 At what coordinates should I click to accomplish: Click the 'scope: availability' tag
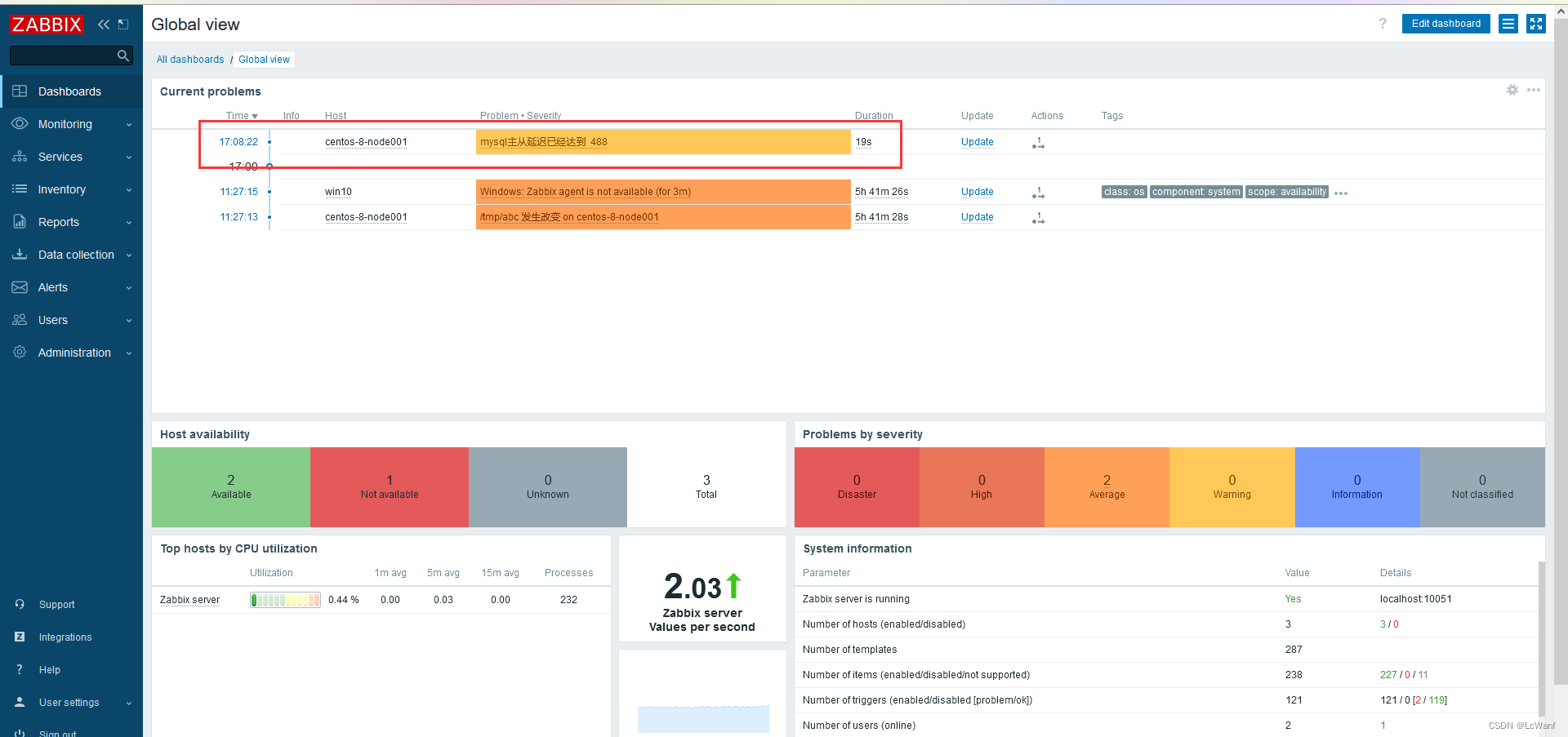pyautogui.click(x=1287, y=192)
